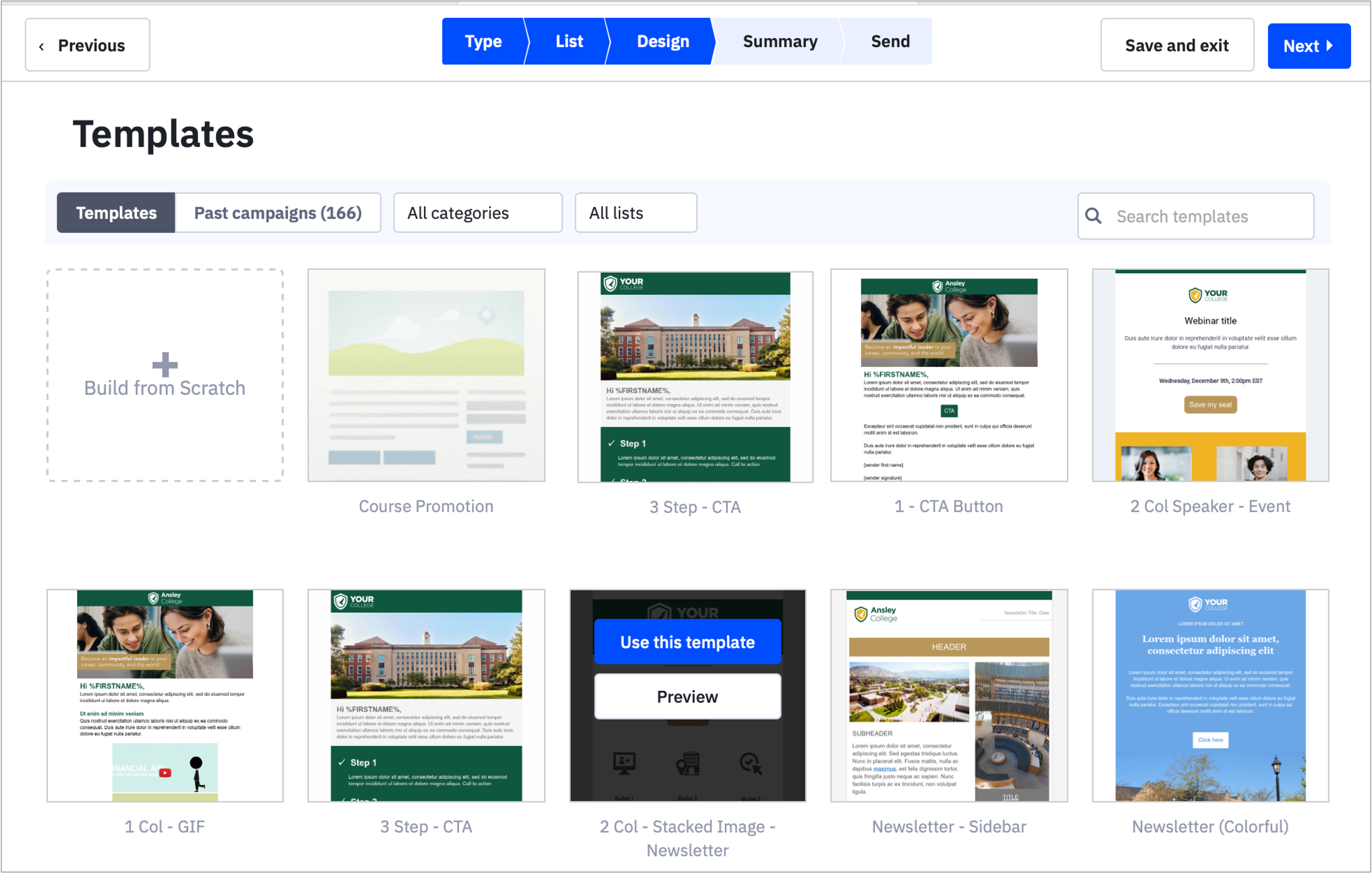The width and height of the screenshot is (1372, 873).
Task: Click the Course Promotion label
Action: pos(426,506)
